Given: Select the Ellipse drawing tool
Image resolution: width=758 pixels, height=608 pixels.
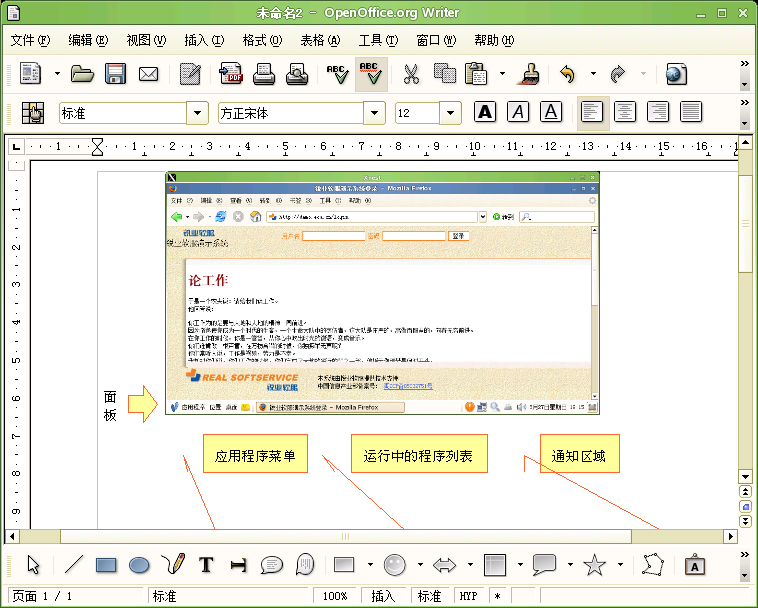Looking at the screenshot, I should pyautogui.click(x=139, y=565).
